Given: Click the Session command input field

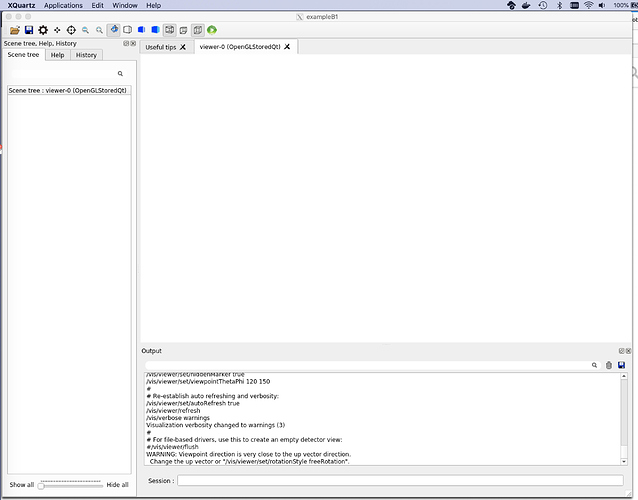Looking at the screenshot, I should pyautogui.click(x=400, y=480).
